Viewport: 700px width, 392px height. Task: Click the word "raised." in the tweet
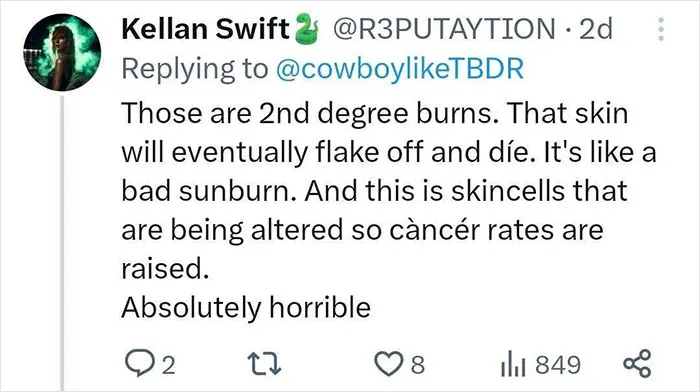165,269
